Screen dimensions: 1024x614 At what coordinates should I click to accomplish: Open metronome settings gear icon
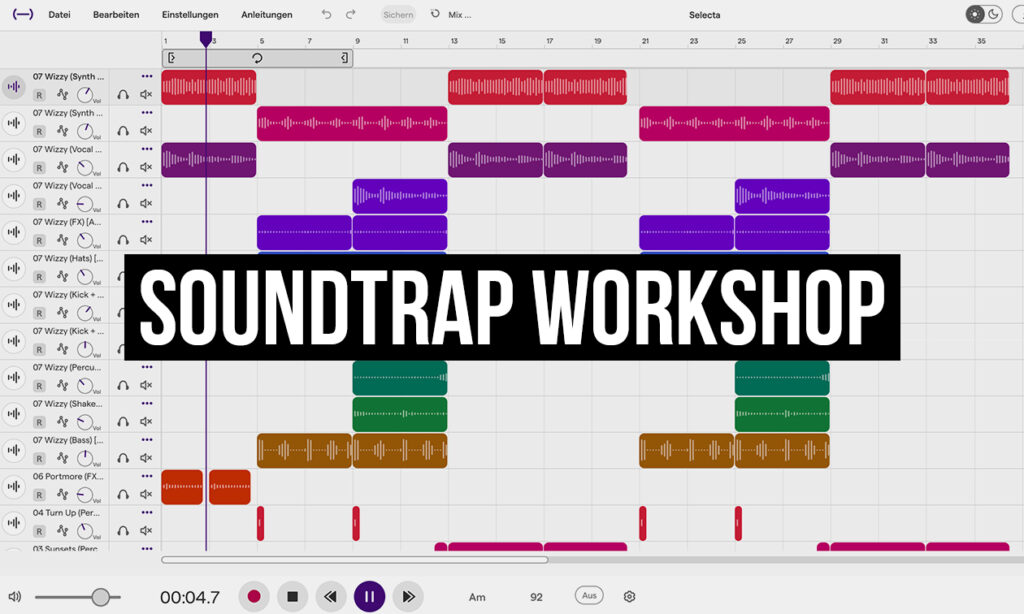[630, 596]
